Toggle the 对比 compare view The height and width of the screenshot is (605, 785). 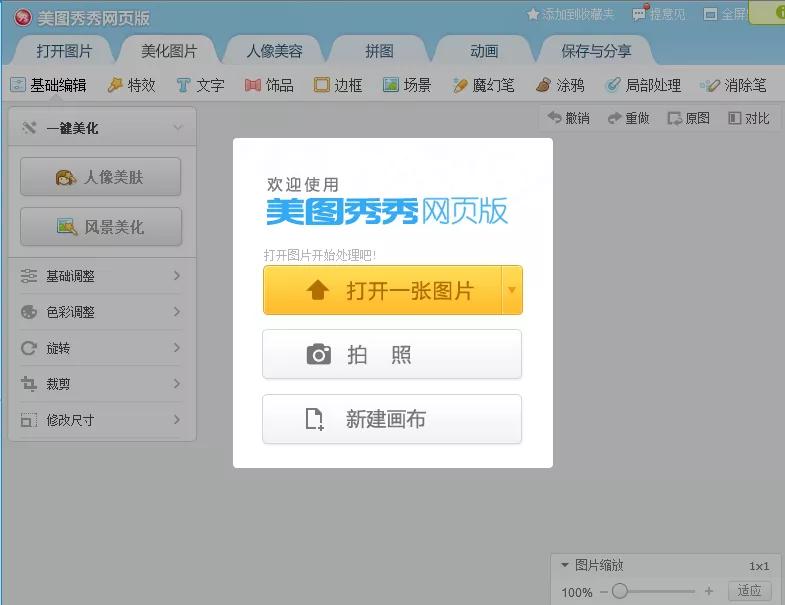(749, 118)
